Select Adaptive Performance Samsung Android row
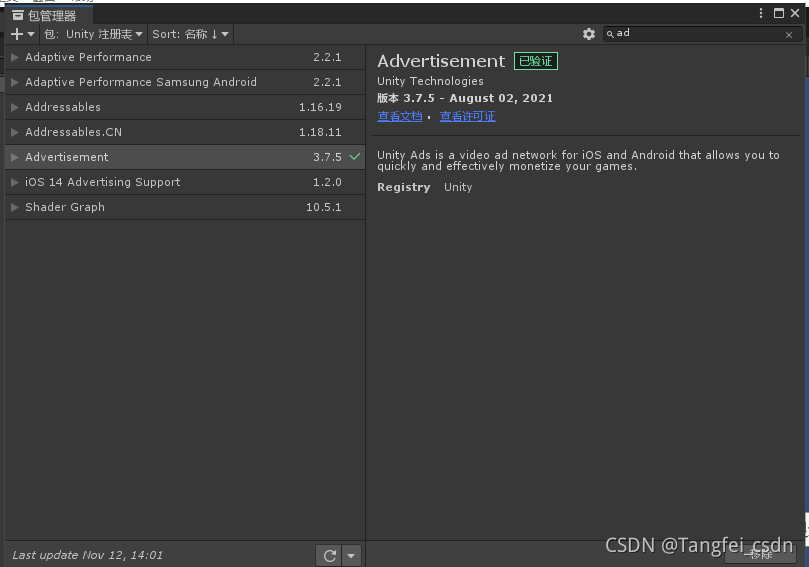This screenshot has height=567, width=809. coord(185,82)
